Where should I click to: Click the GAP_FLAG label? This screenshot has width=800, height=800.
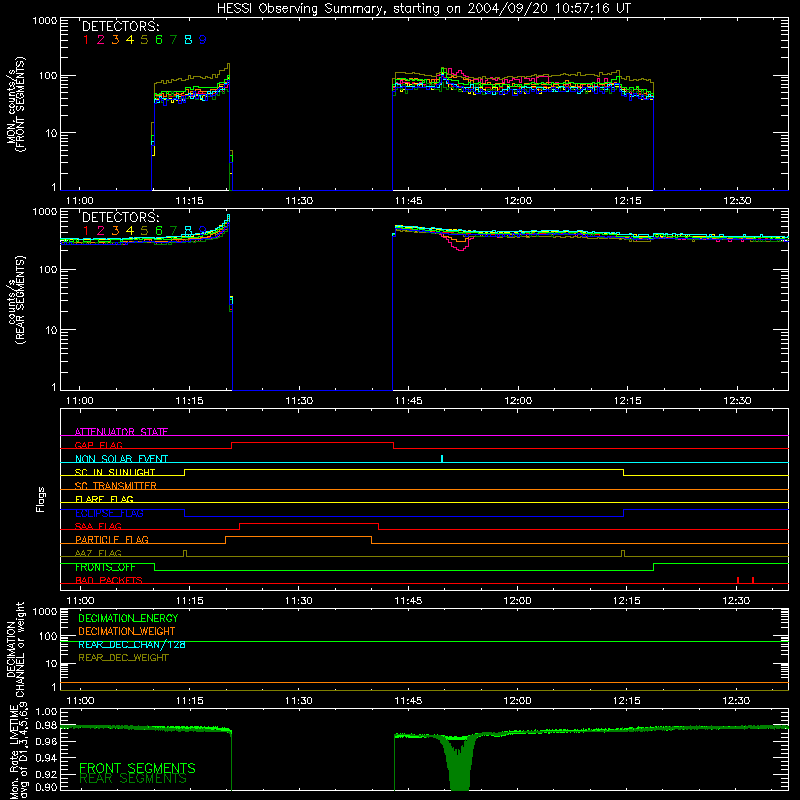pyautogui.click(x=98, y=445)
